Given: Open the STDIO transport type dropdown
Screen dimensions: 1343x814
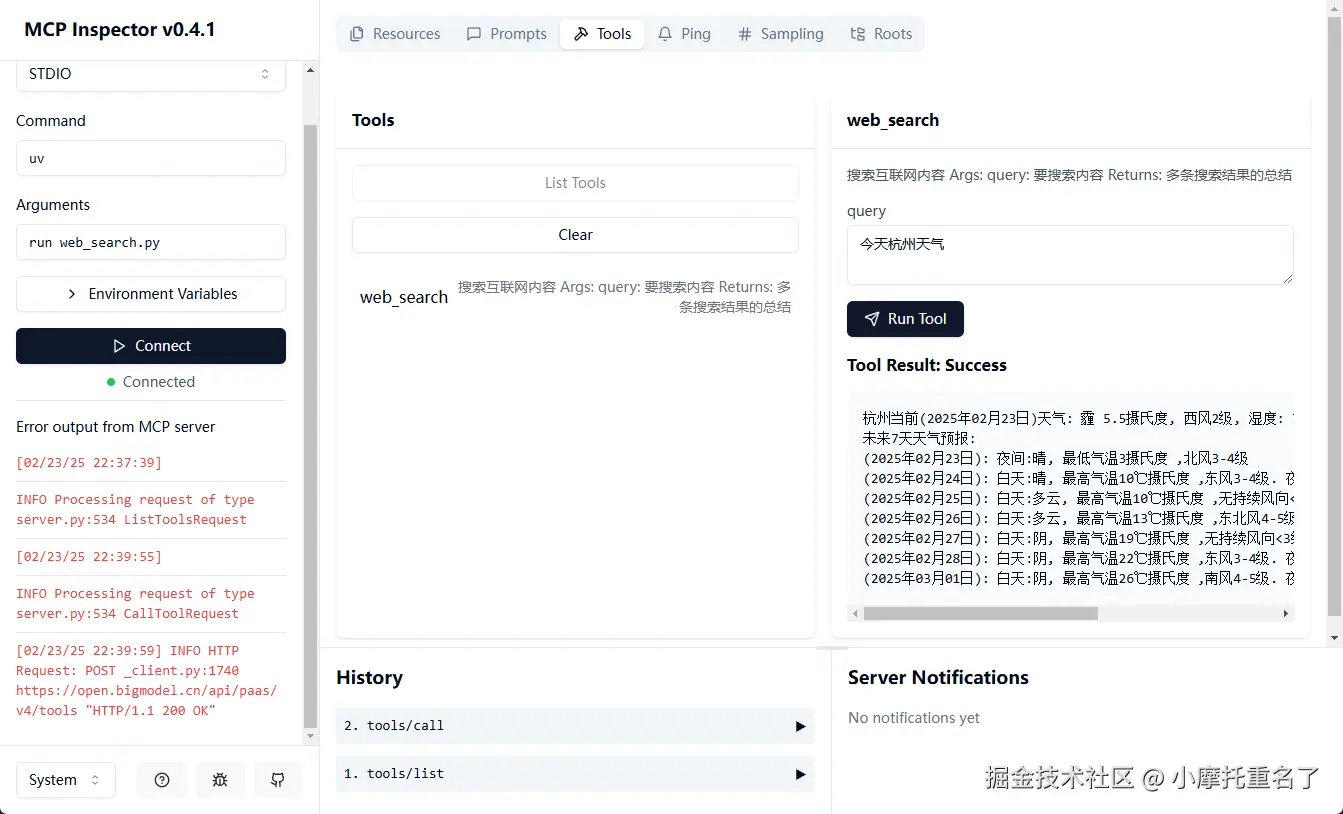Looking at the screenshot, I should point(151,74).
